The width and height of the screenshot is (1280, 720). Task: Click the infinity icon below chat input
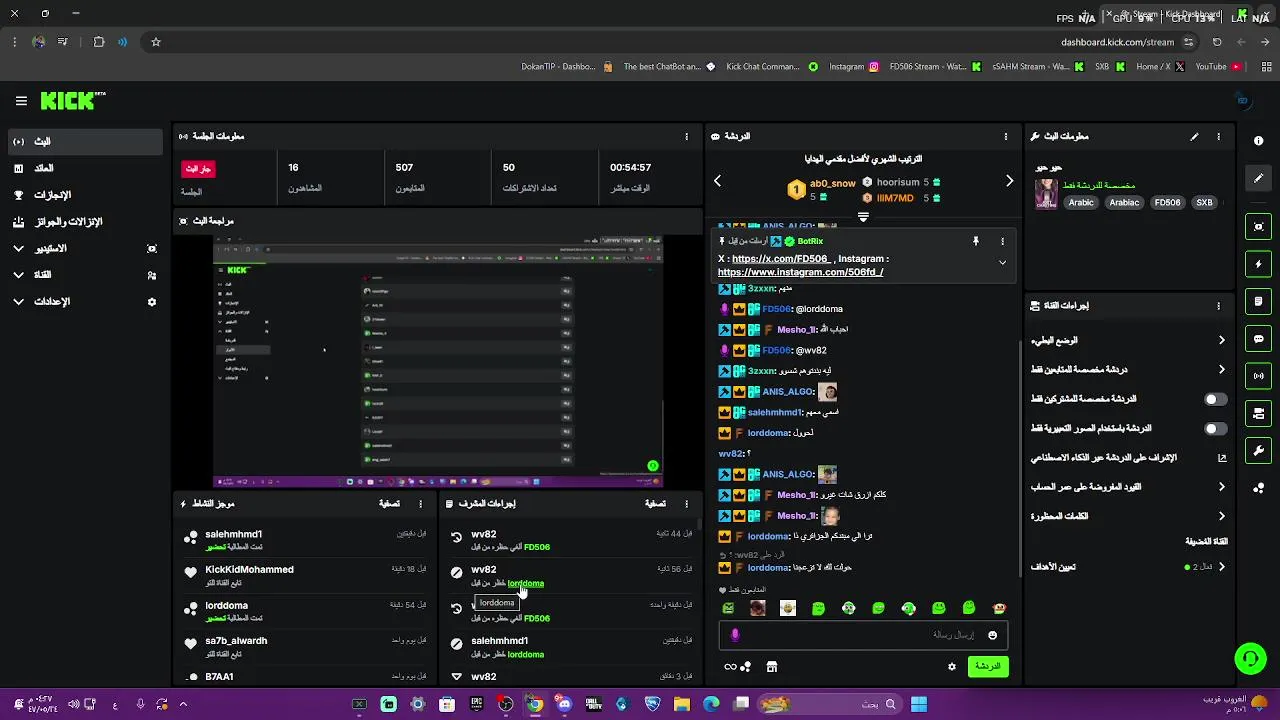[730, 667]
